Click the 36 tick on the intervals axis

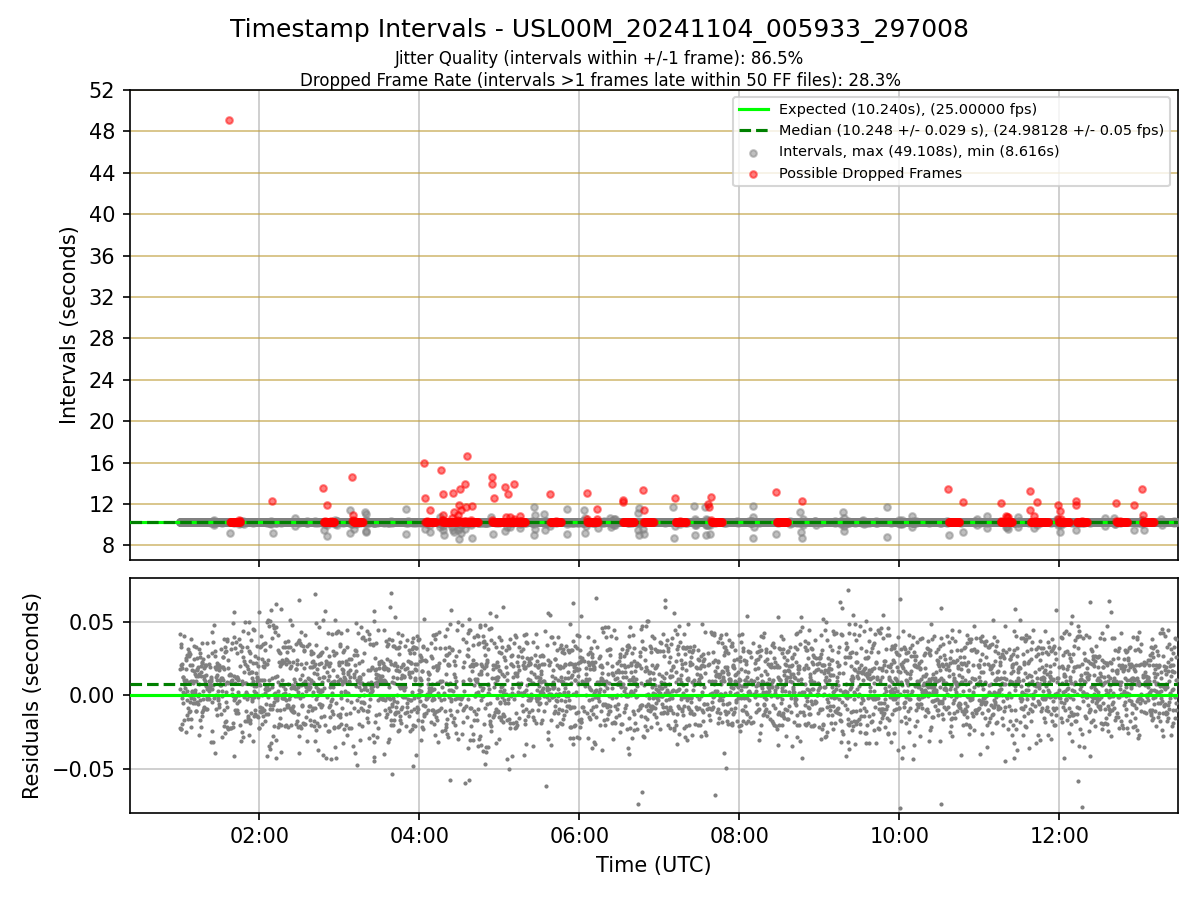tap(105, 256)
